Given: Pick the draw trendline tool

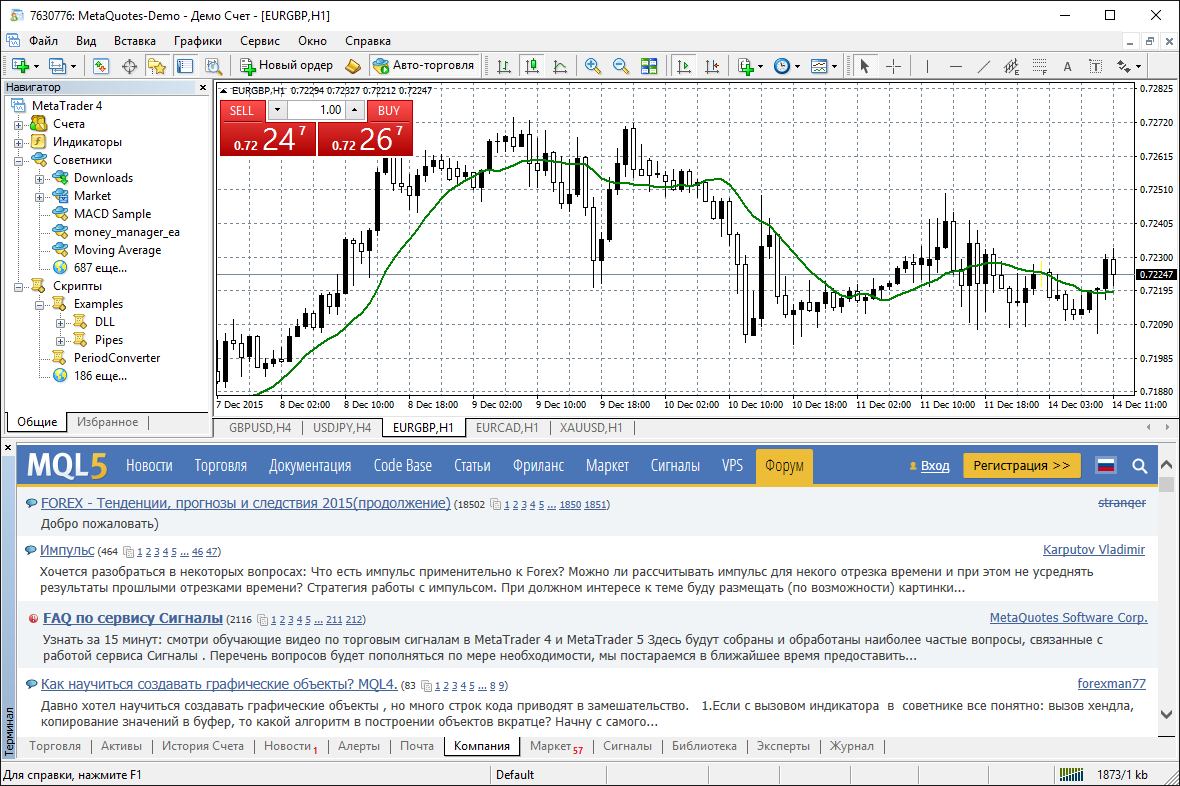Looking at the screenshot, I should [x=983, y=66].
